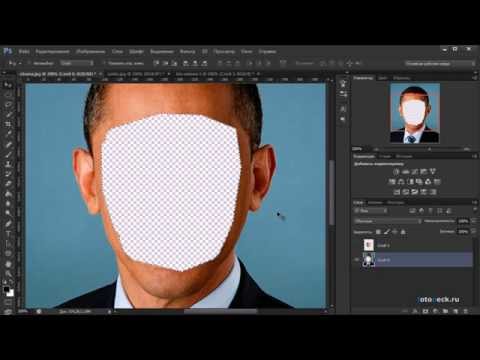Click the layer Opacity value field
The image size is (480, 360).
coord(463,221)
